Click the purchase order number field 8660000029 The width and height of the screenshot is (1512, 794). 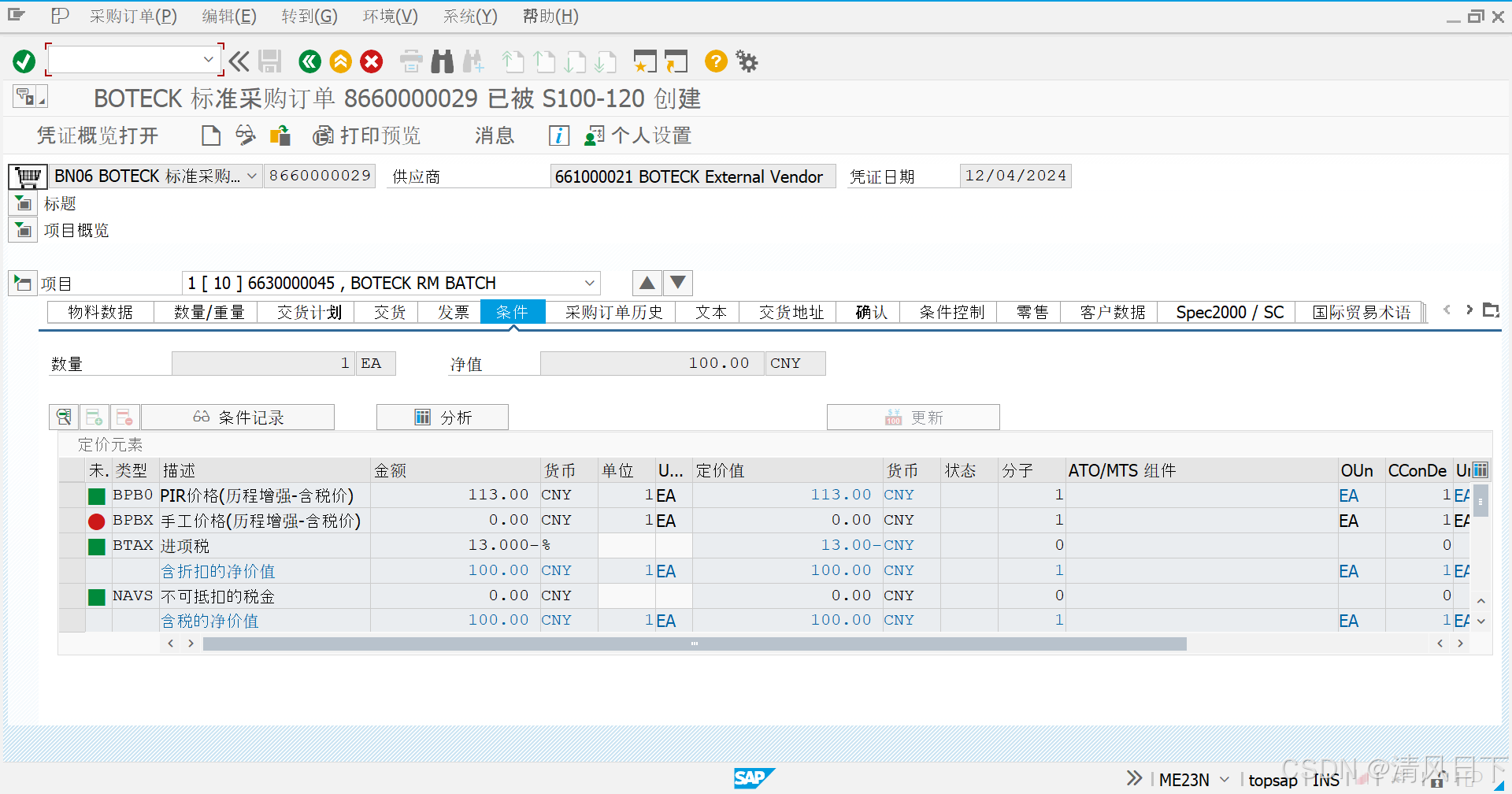(x=320, y=176)
